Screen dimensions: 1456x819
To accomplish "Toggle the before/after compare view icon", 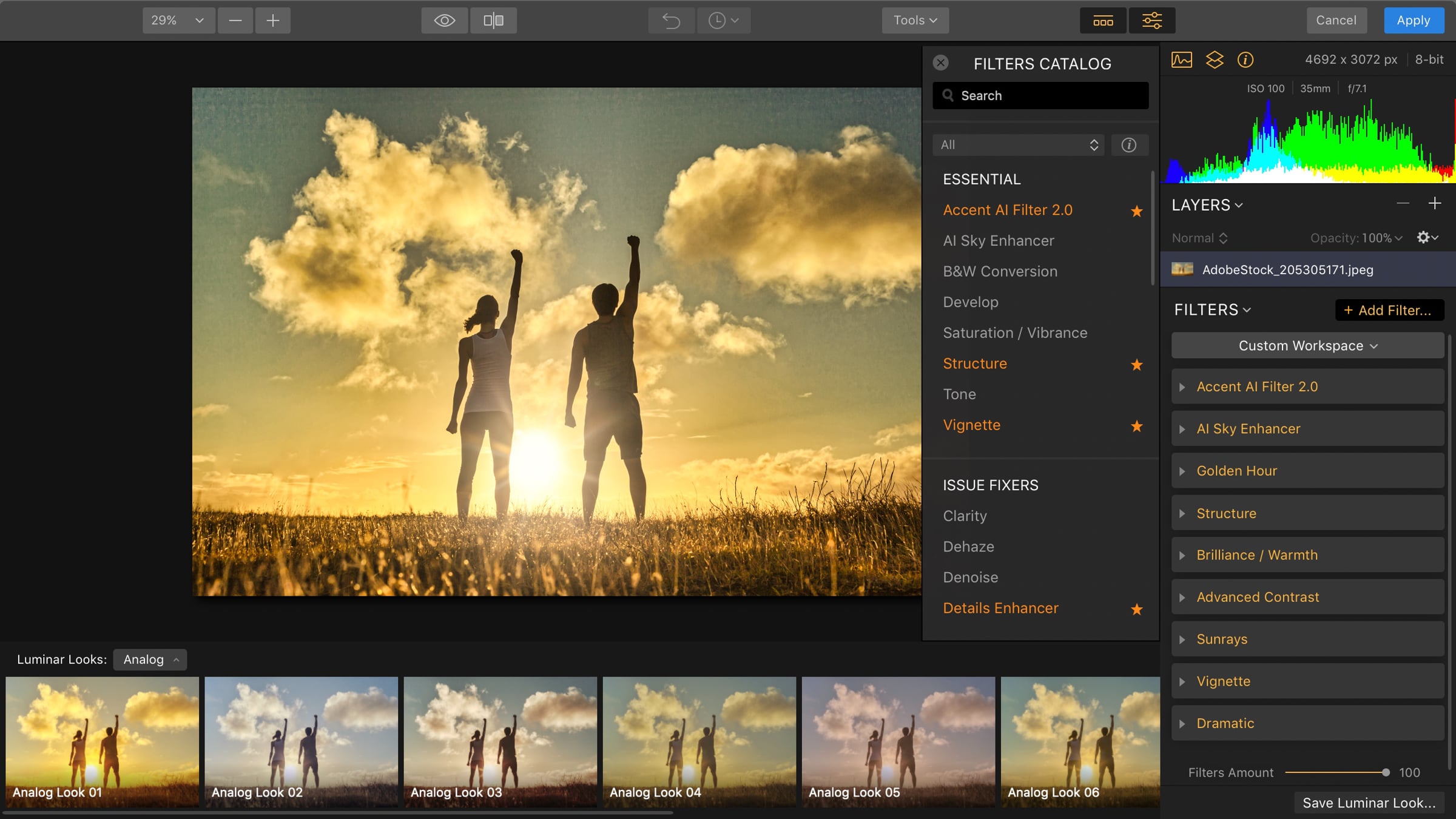I will [x=493, y=21].
